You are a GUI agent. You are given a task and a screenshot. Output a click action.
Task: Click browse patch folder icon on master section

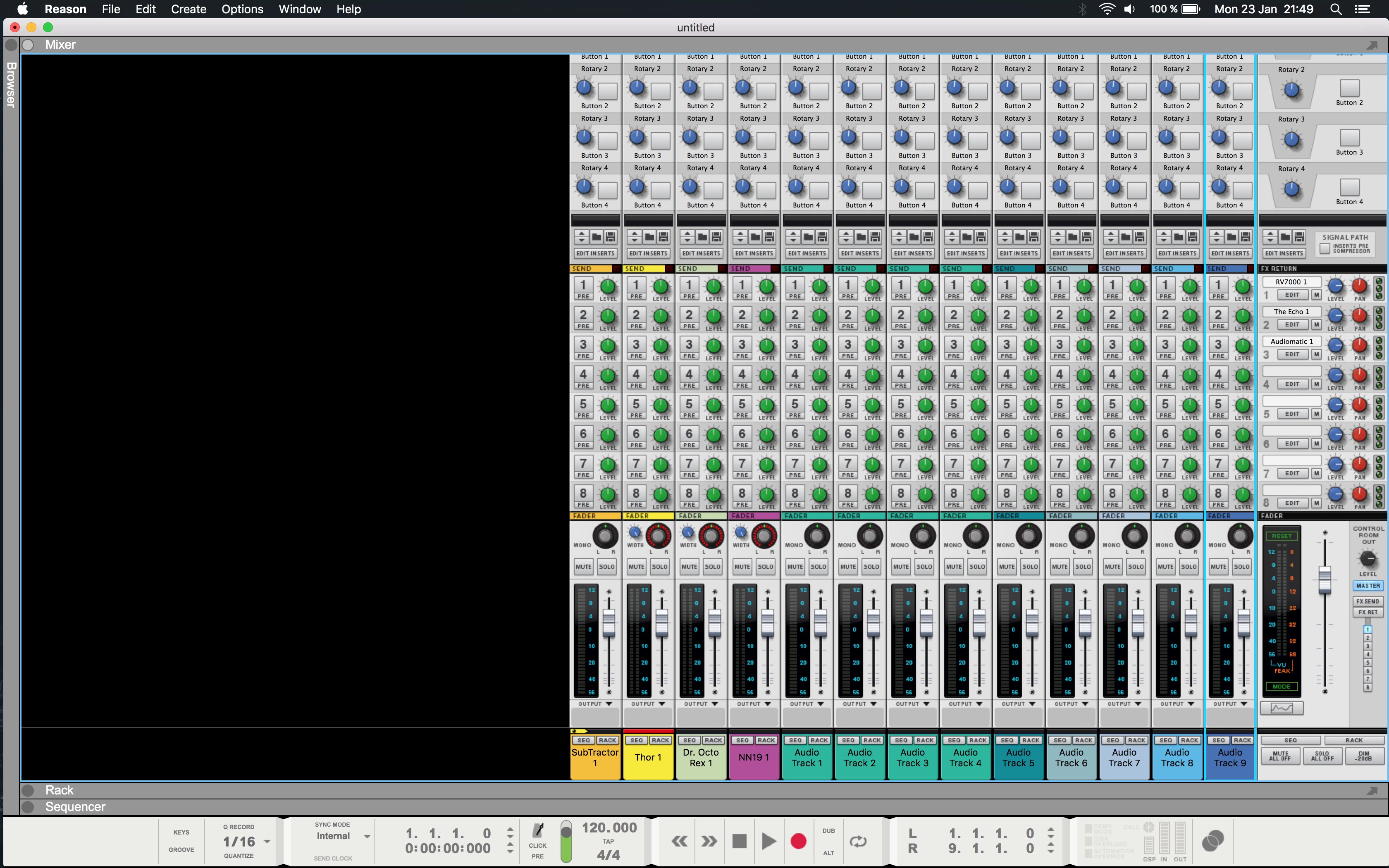(x=1284, y=236)
